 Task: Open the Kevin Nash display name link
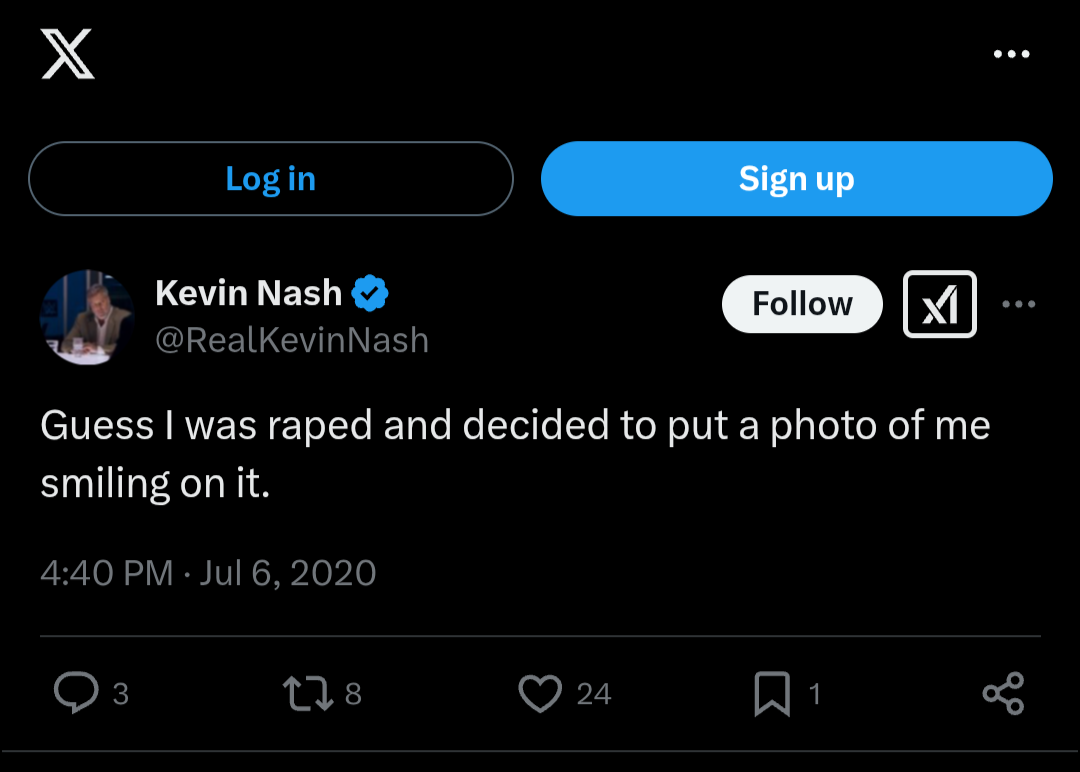[x=248, y=293]
